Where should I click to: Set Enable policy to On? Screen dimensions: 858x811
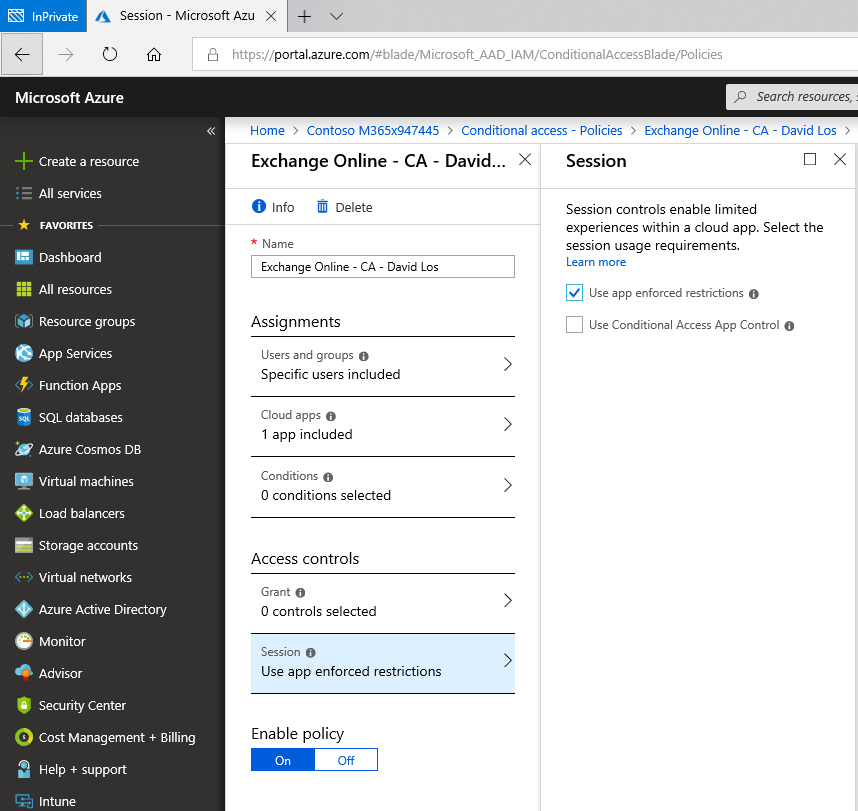tap(283, 760)
